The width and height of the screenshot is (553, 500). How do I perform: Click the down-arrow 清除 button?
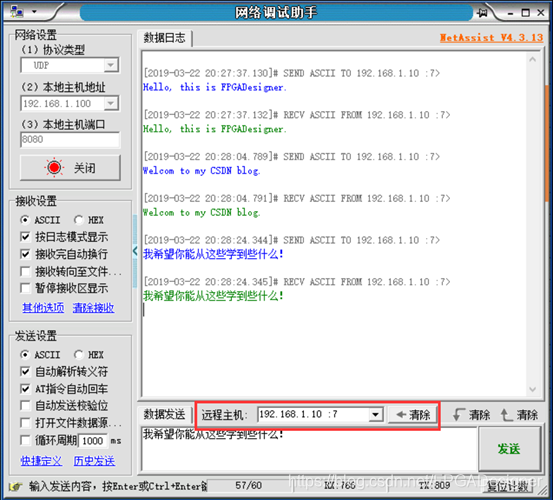[472, 415]
